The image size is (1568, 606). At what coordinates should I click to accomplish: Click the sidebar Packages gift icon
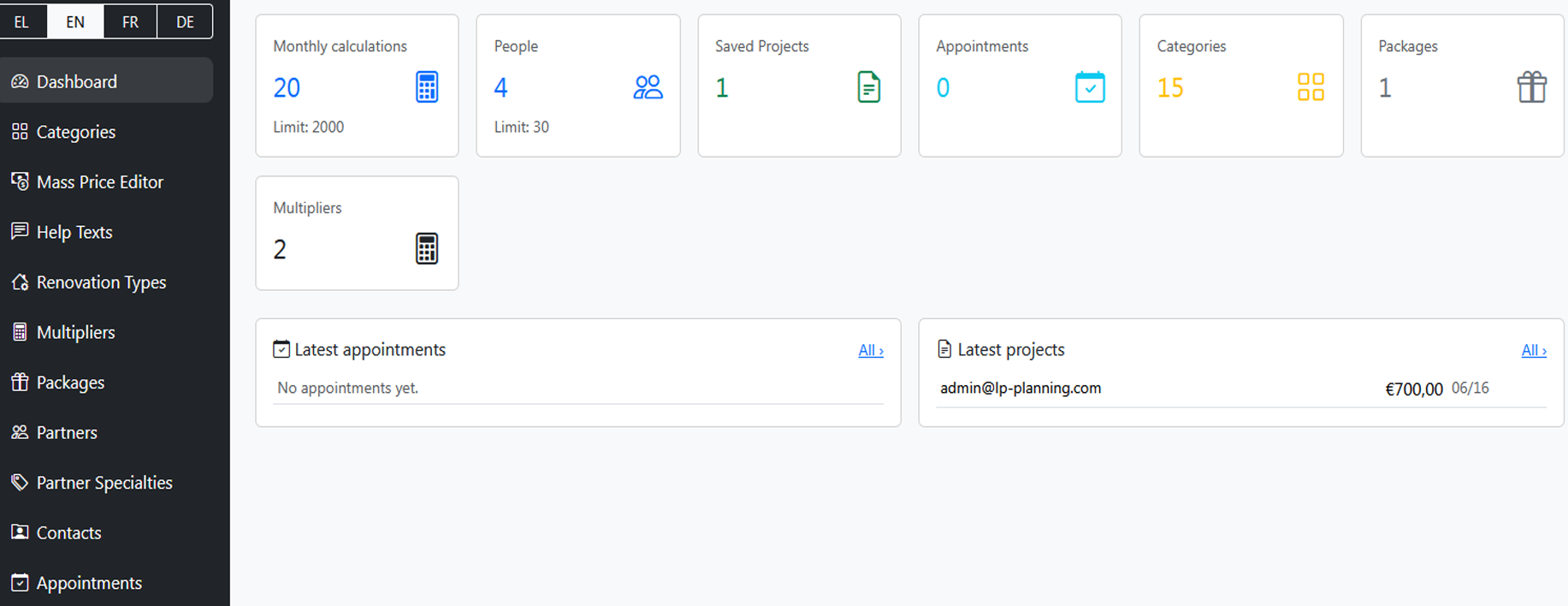click(x=20, y=382)
